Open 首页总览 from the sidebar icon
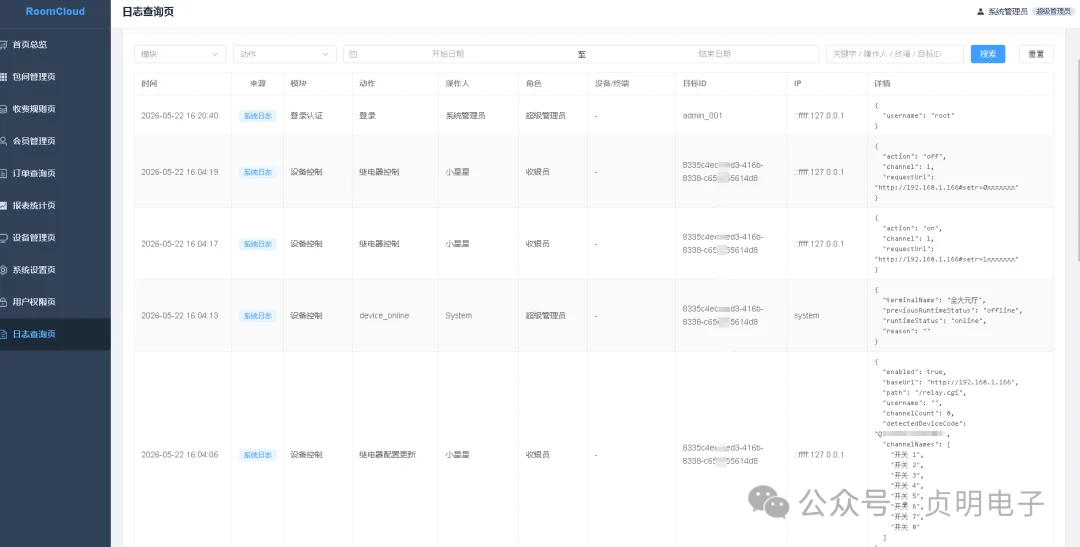Screen dimensions: 1080x547 (3, 45)
